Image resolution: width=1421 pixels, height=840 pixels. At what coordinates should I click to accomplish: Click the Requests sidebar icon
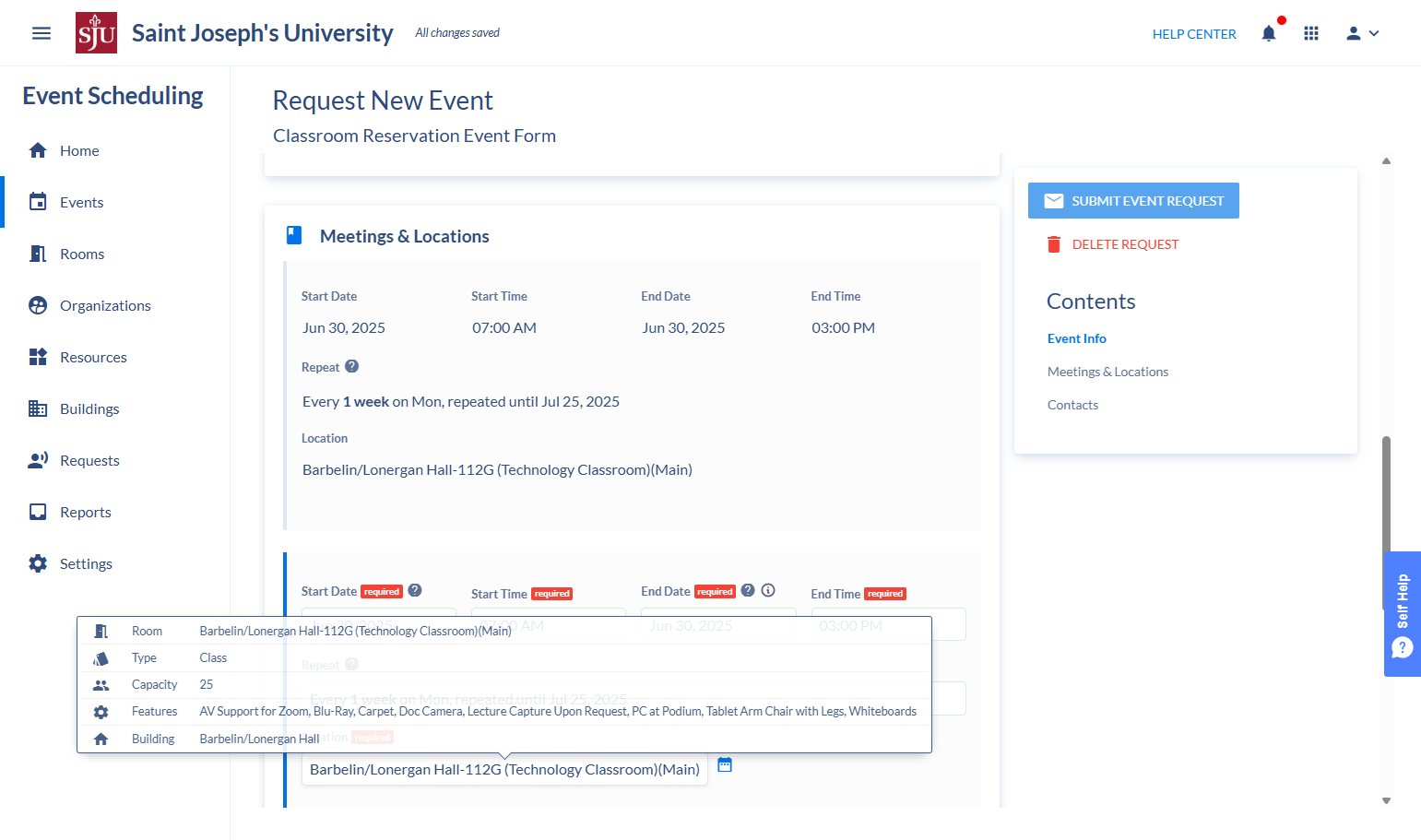point(38,460)
